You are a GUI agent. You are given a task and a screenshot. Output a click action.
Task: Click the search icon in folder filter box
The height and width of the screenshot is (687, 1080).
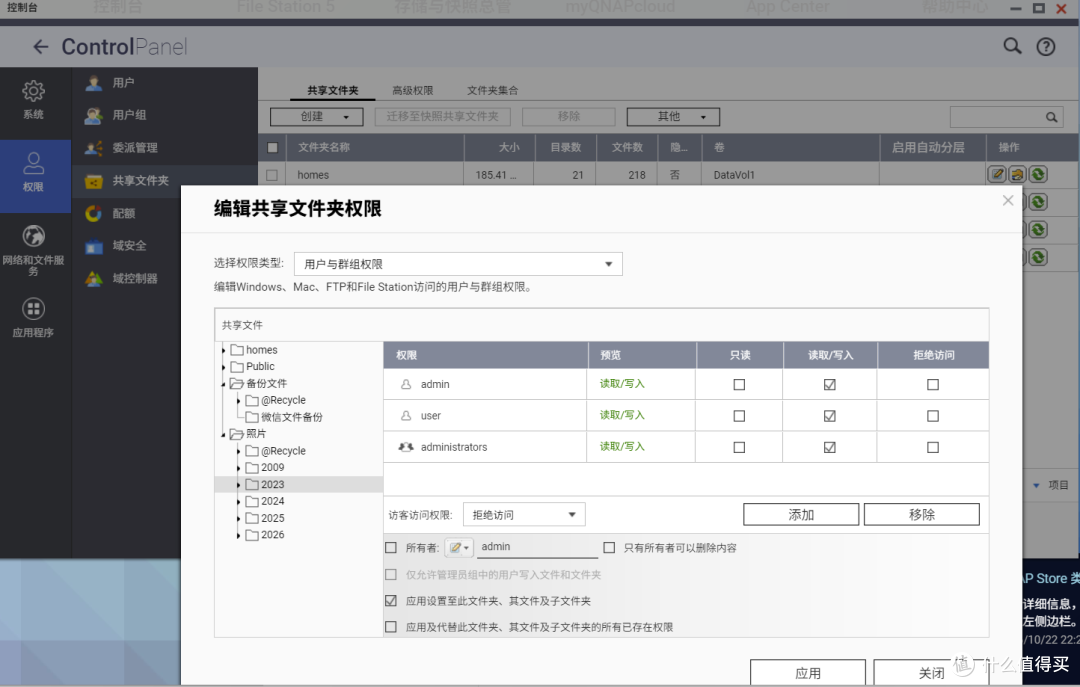click(x=1051, y=117)
